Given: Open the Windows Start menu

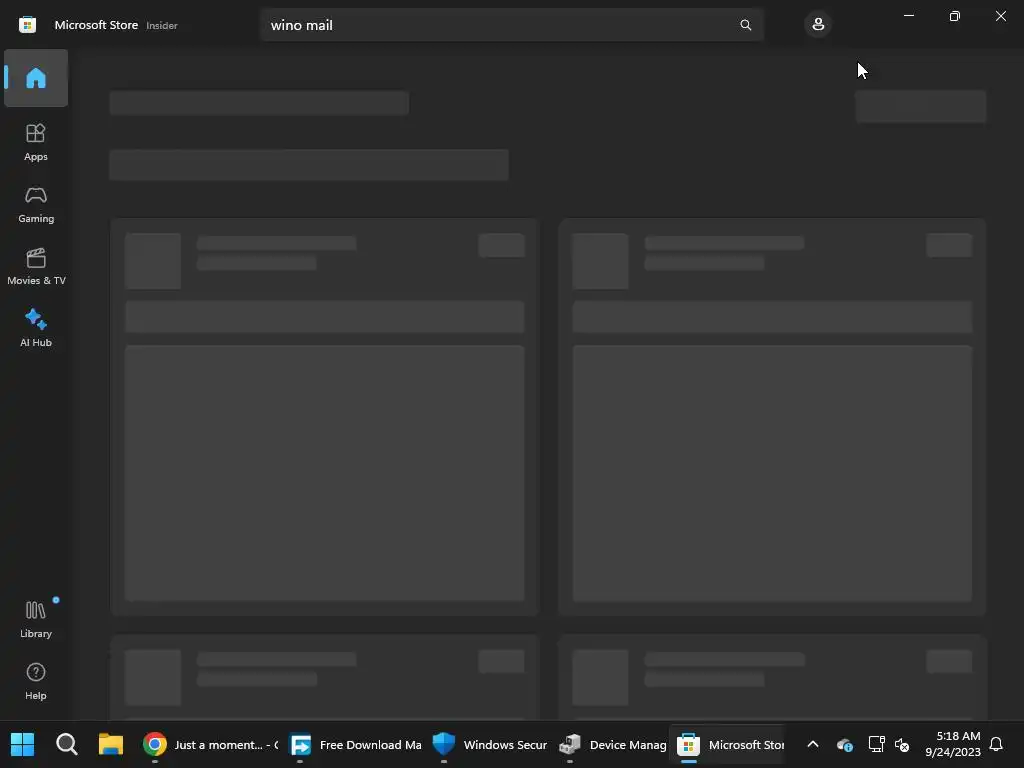Looking at the screenshot, I should [x=22, y=744].
